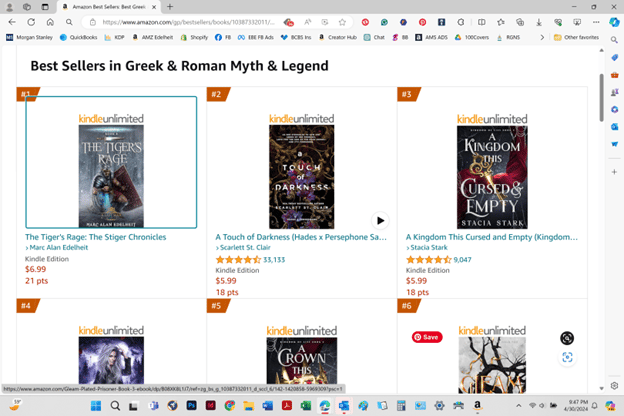Click the address bar URL field
This screenshot has width=624, height=416.
point(188,22)
